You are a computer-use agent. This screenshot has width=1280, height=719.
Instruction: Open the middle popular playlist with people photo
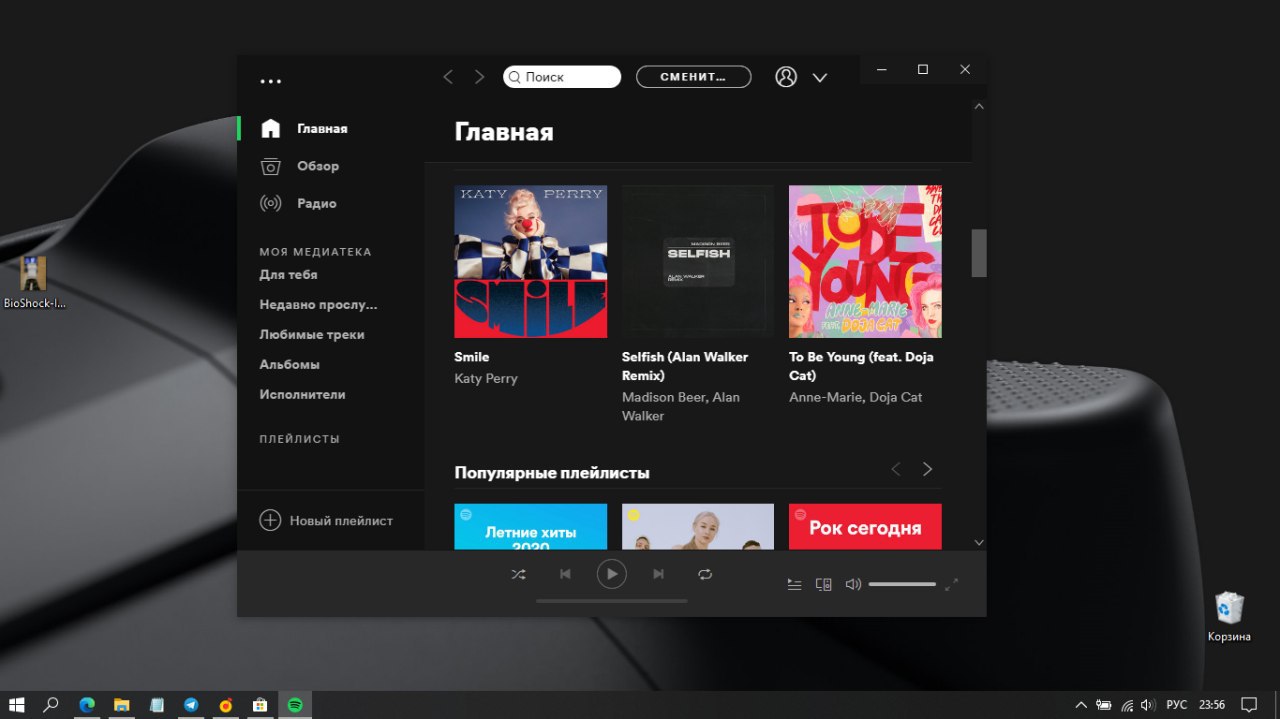(698, 526)
